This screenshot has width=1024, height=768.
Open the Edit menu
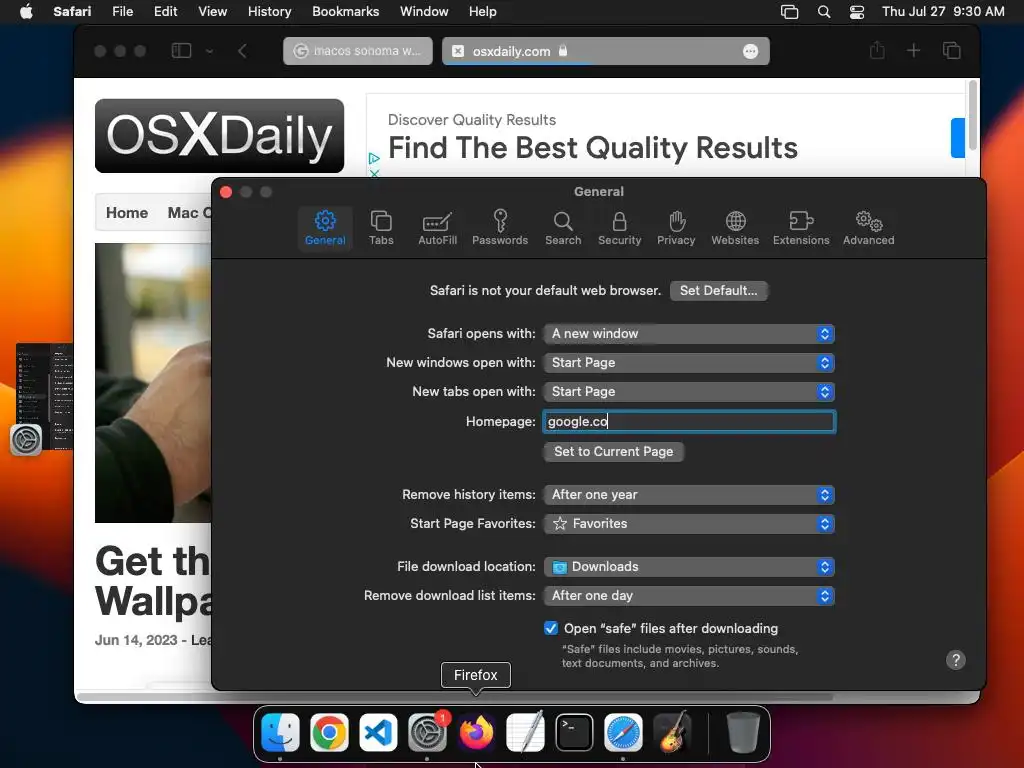pyautogui.click(x=165, y=12)
